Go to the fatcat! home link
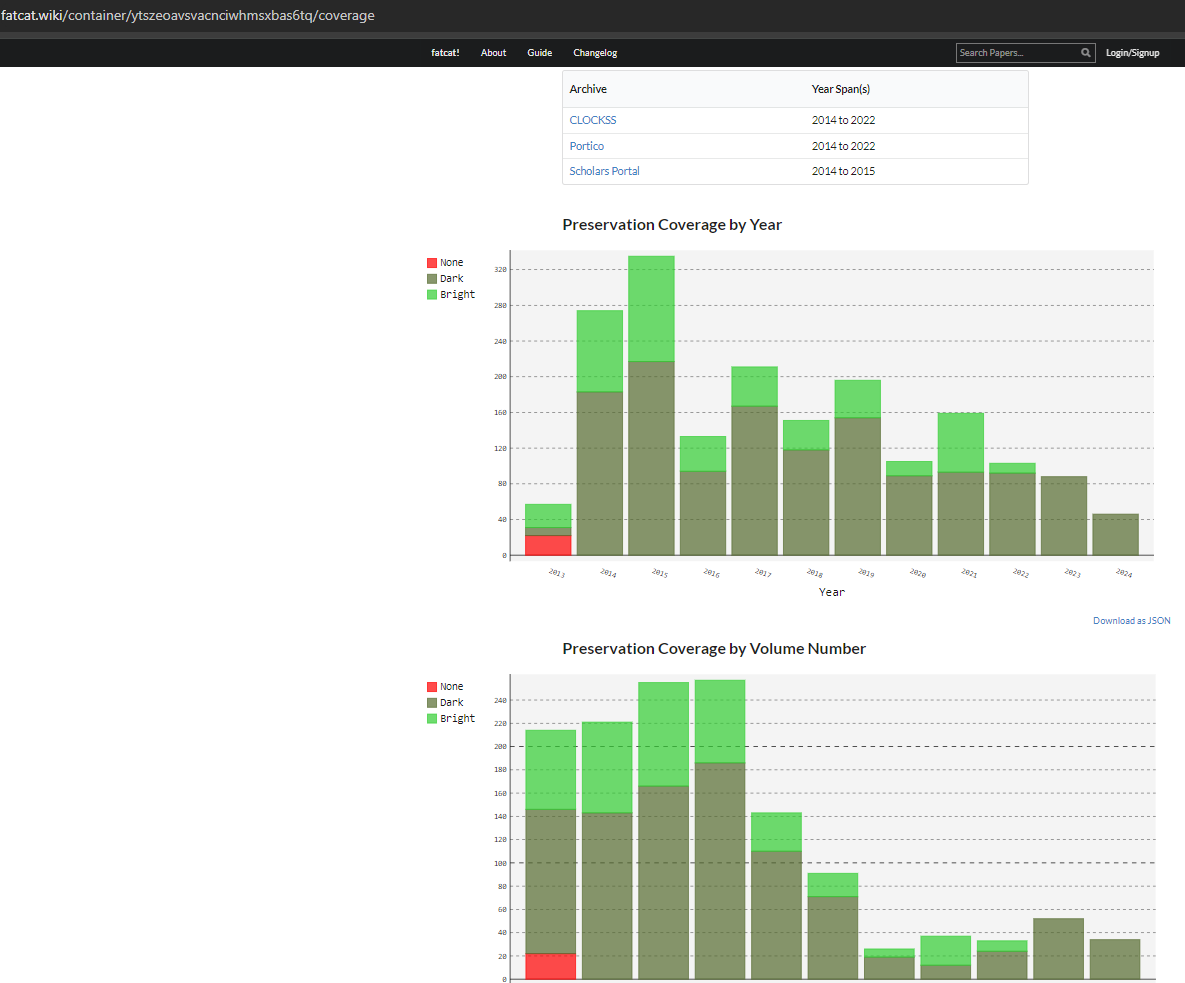The height and width of the screenshot is (983, 1185). pyautogui.click(x=446, y=53)
